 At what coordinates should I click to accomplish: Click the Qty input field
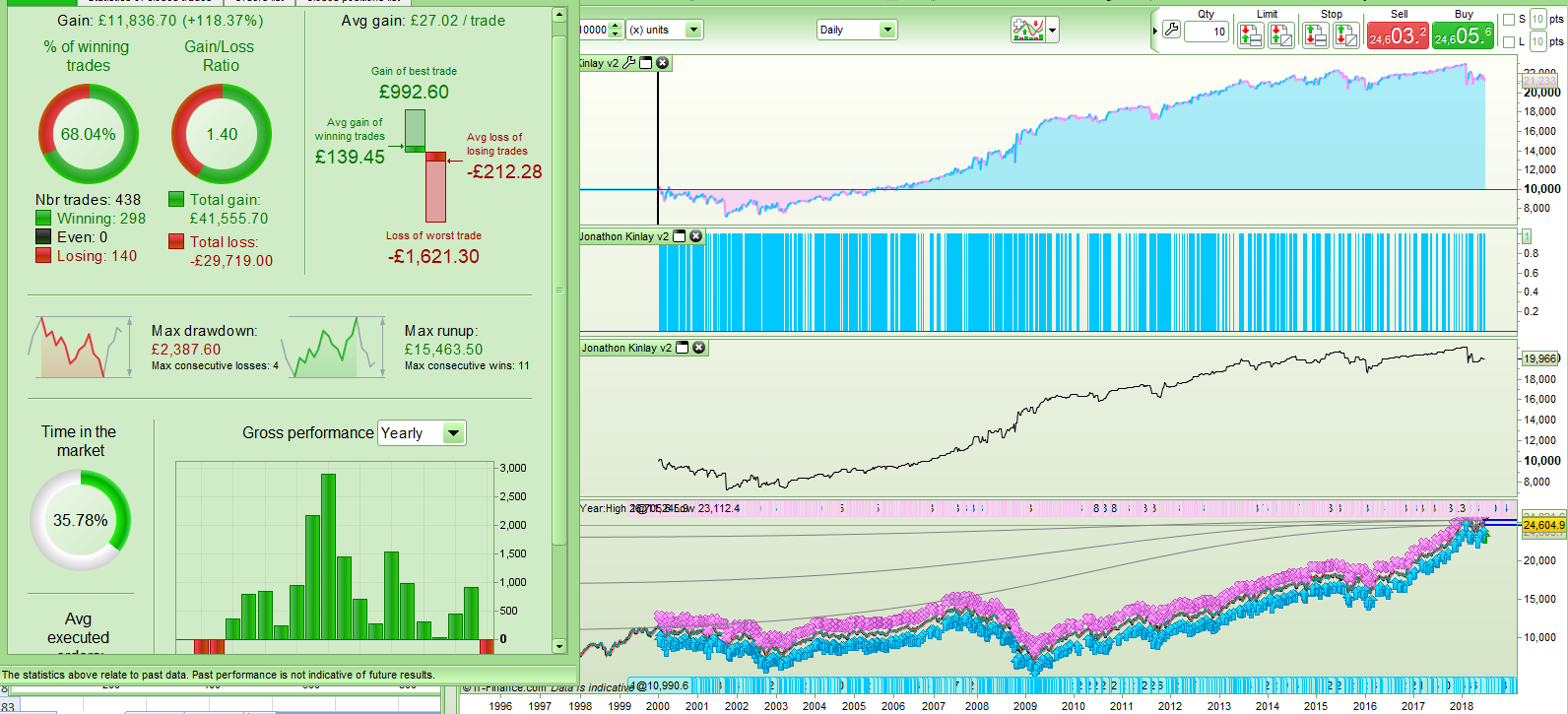coord(1206,32)
